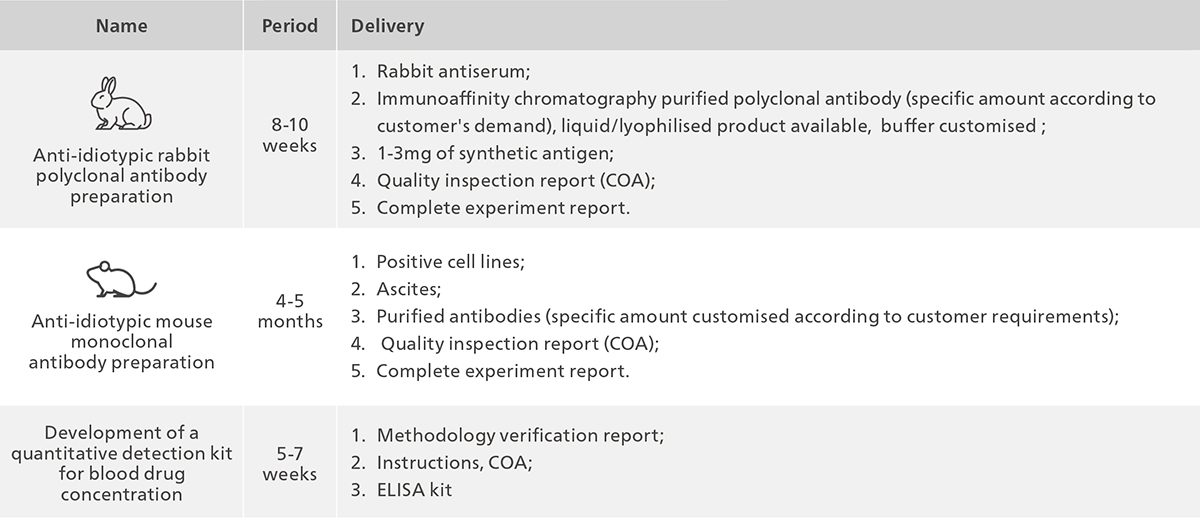1200x518 pixels.
Task: Click the rabbit icon
Action: pyautogui.click(x=121, y=104)
